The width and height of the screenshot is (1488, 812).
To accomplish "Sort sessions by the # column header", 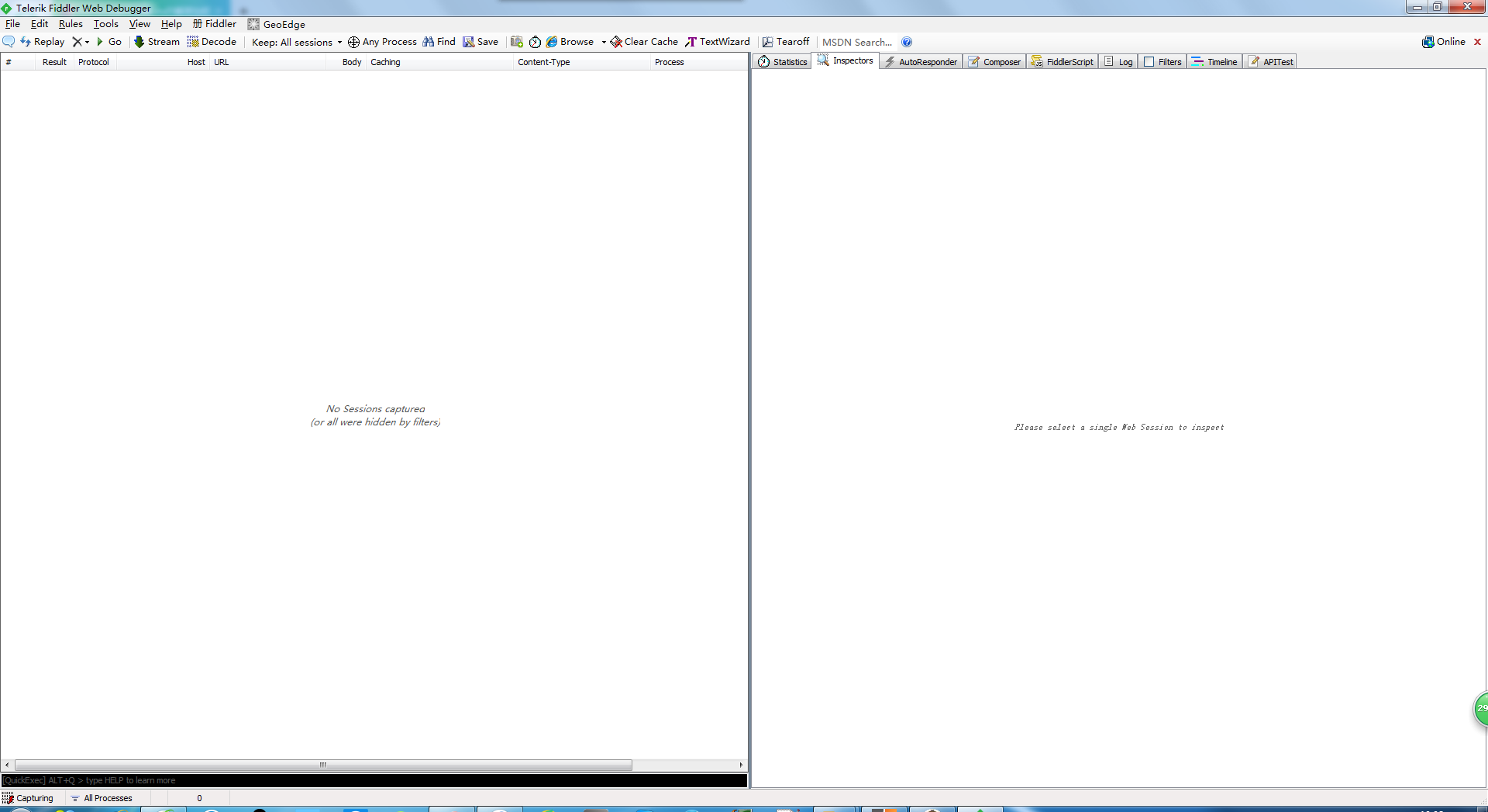I will tap(18, 62).
